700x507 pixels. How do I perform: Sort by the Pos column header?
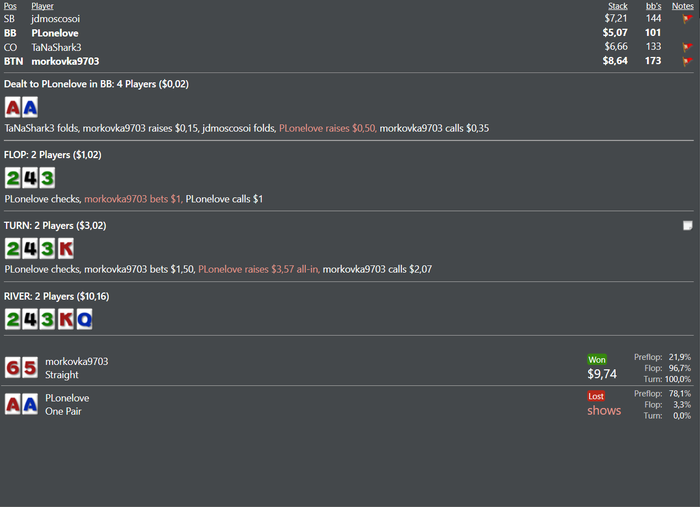[x=10, y=6]
